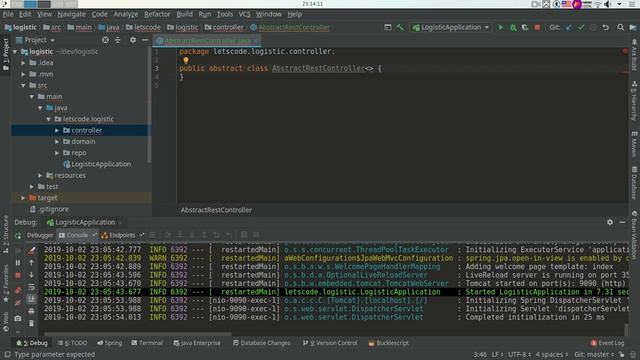Screen dimensions: 640x360
Task: Click View Breakpoints icon in Debug panel
Action: click(18, 290)
